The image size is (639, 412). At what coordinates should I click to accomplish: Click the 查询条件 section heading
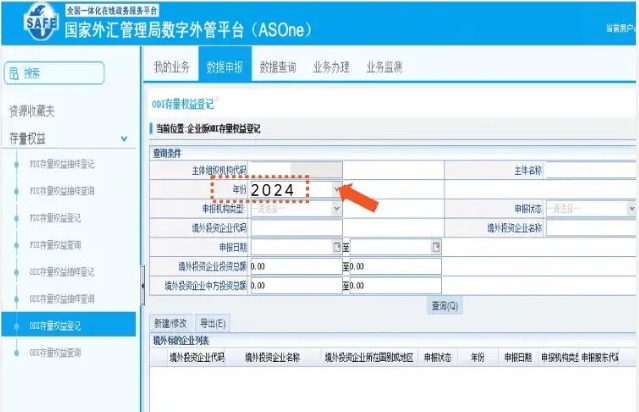167,154
